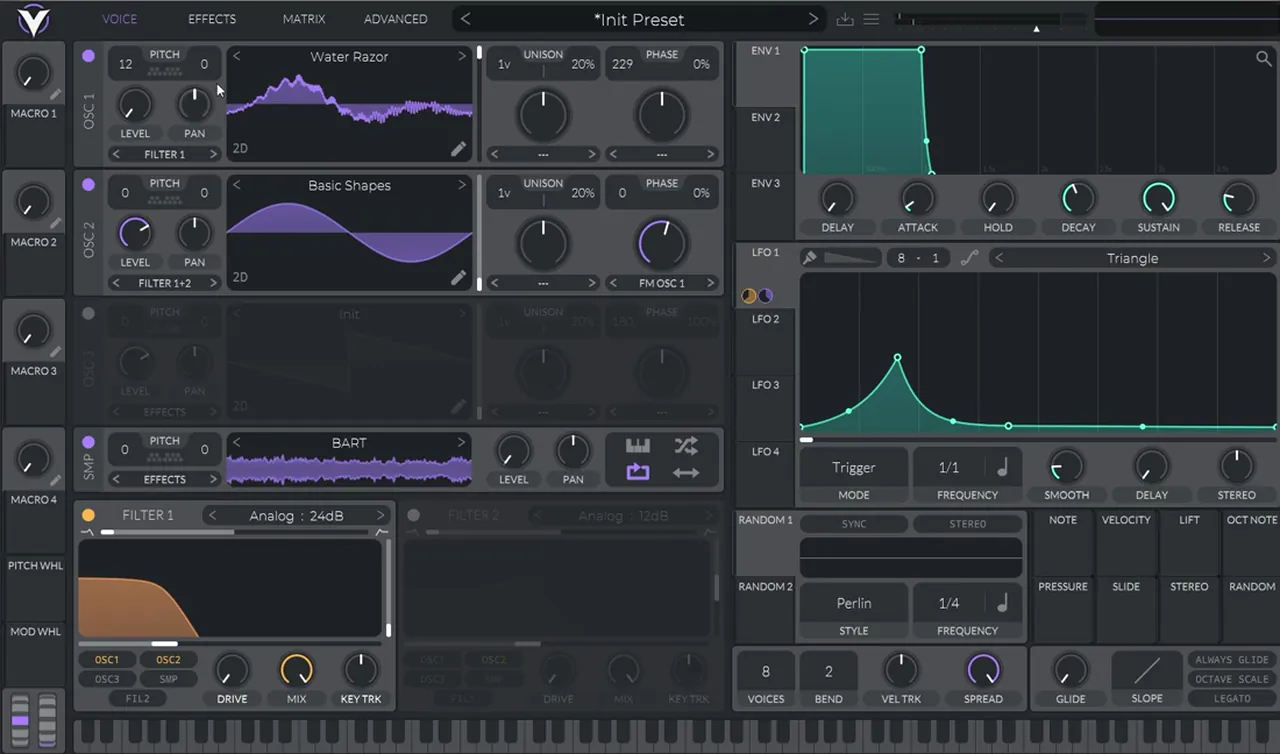Click the save preset icon
This screenshot has width=1280, height=754.
coord(845,19)
